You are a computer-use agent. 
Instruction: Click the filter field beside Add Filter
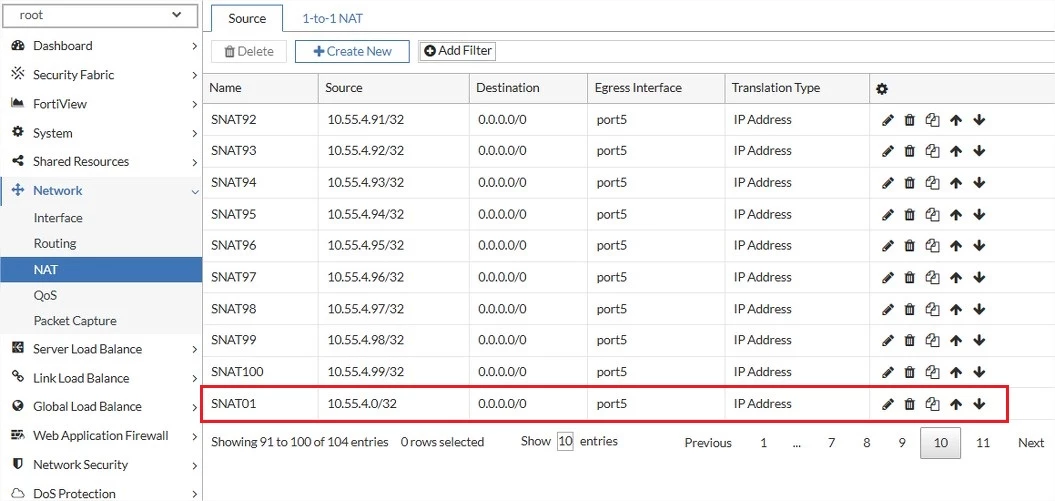775,50
